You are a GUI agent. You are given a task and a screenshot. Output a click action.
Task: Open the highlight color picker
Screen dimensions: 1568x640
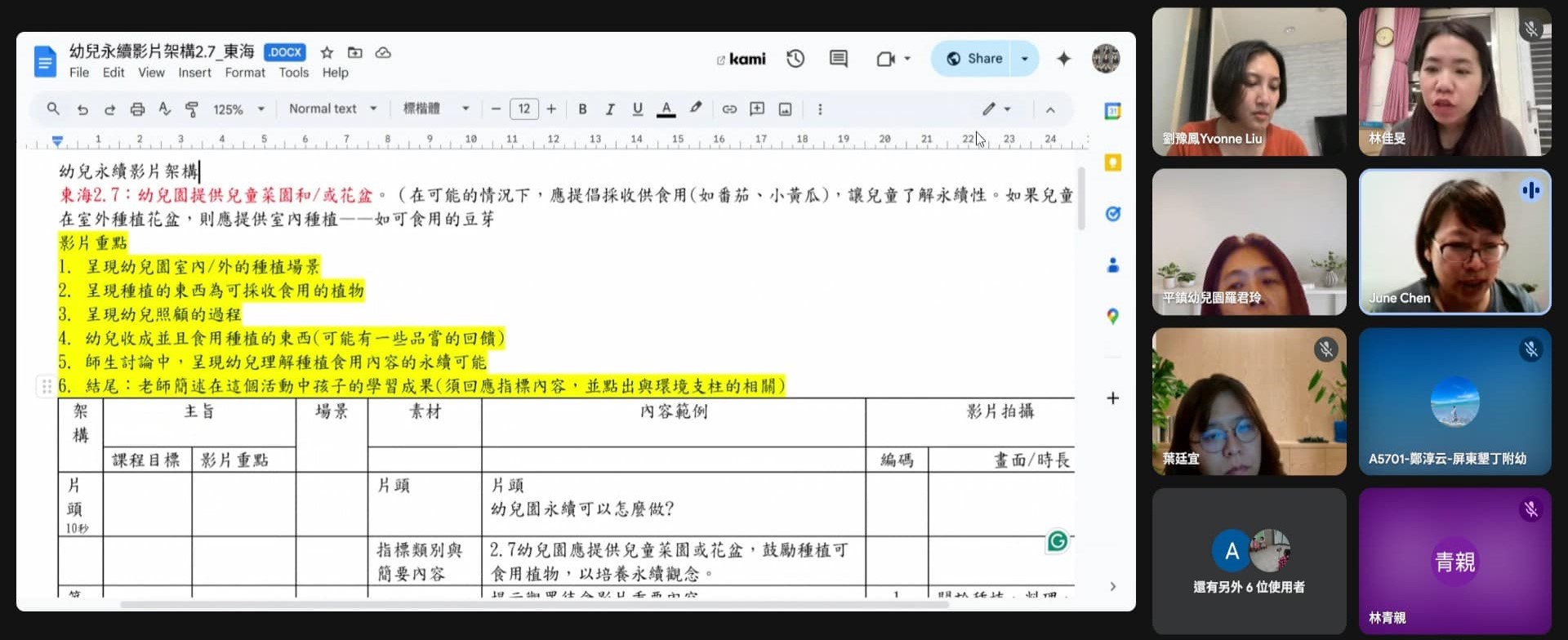pos(695,108)
